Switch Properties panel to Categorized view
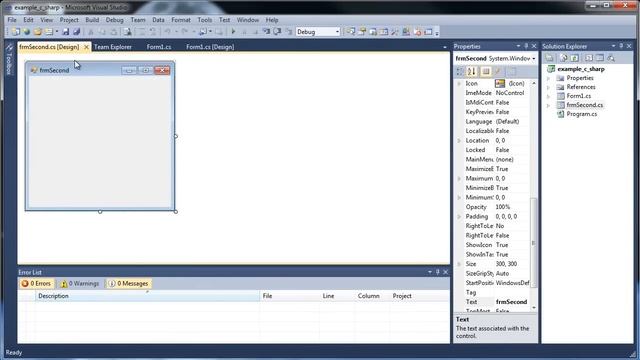 [x=460, y=71]
